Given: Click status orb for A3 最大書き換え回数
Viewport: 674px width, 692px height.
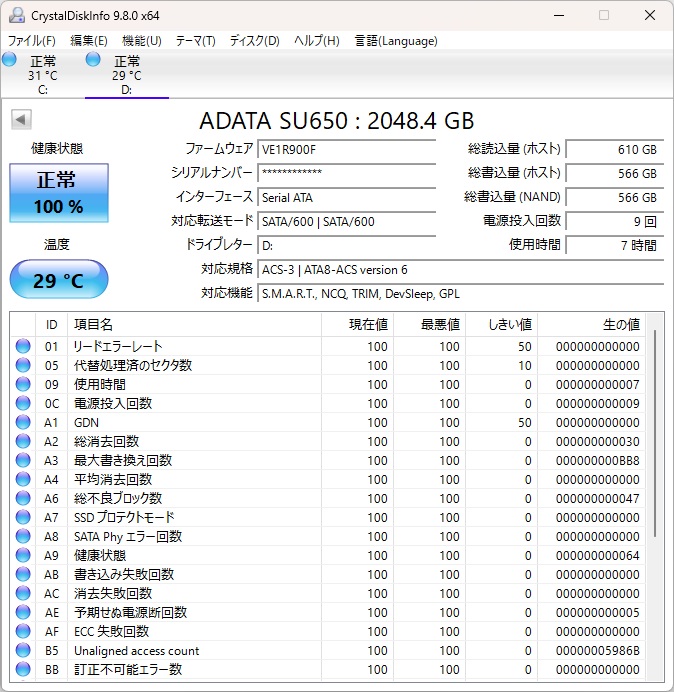Looking at the screenshot, I should 23,460.
